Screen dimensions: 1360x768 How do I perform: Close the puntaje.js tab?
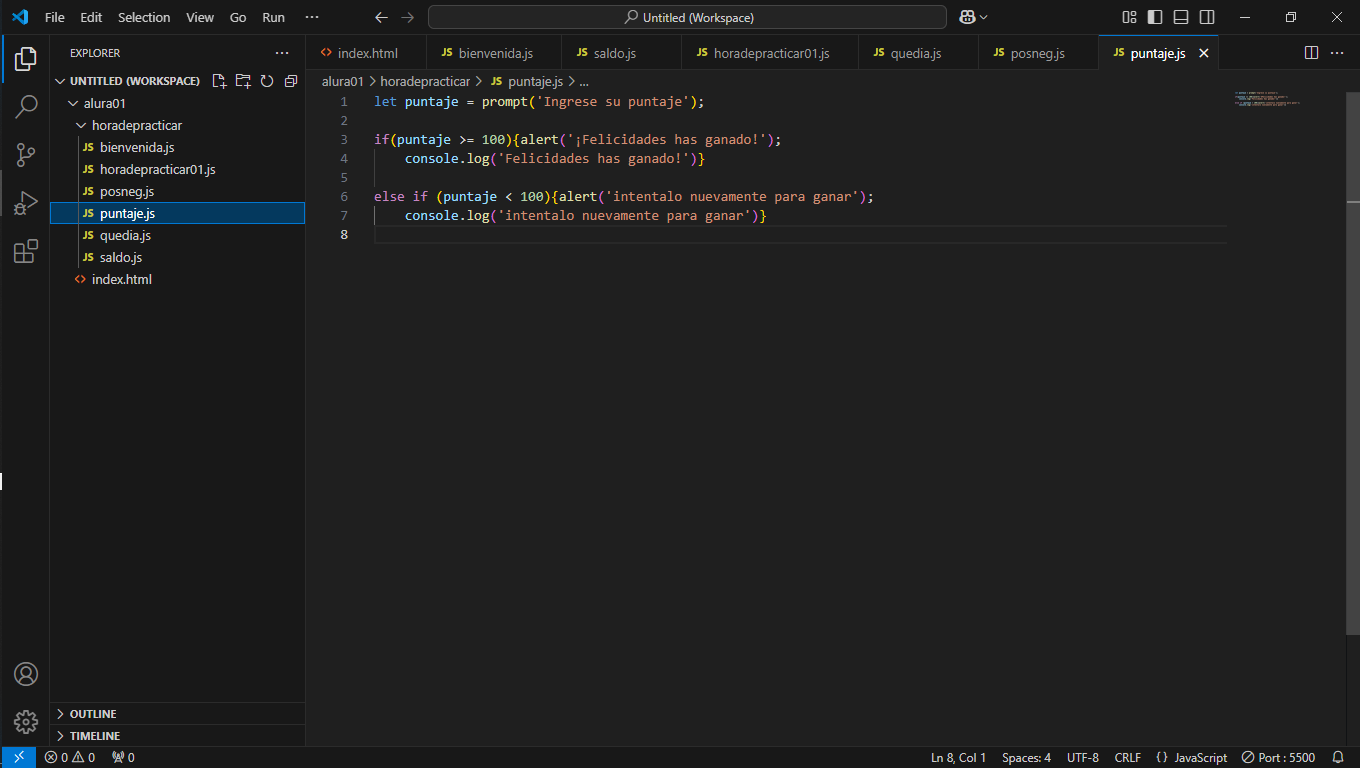(x=1204, y=53)
